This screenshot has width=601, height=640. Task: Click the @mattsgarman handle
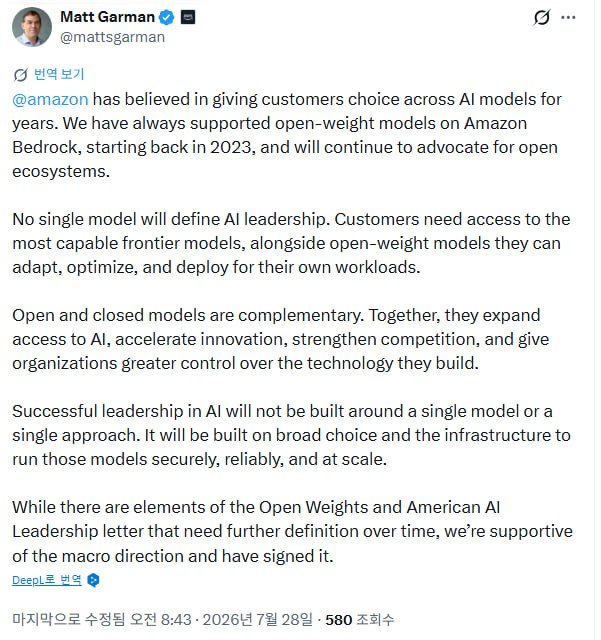(x=112, y=37)
